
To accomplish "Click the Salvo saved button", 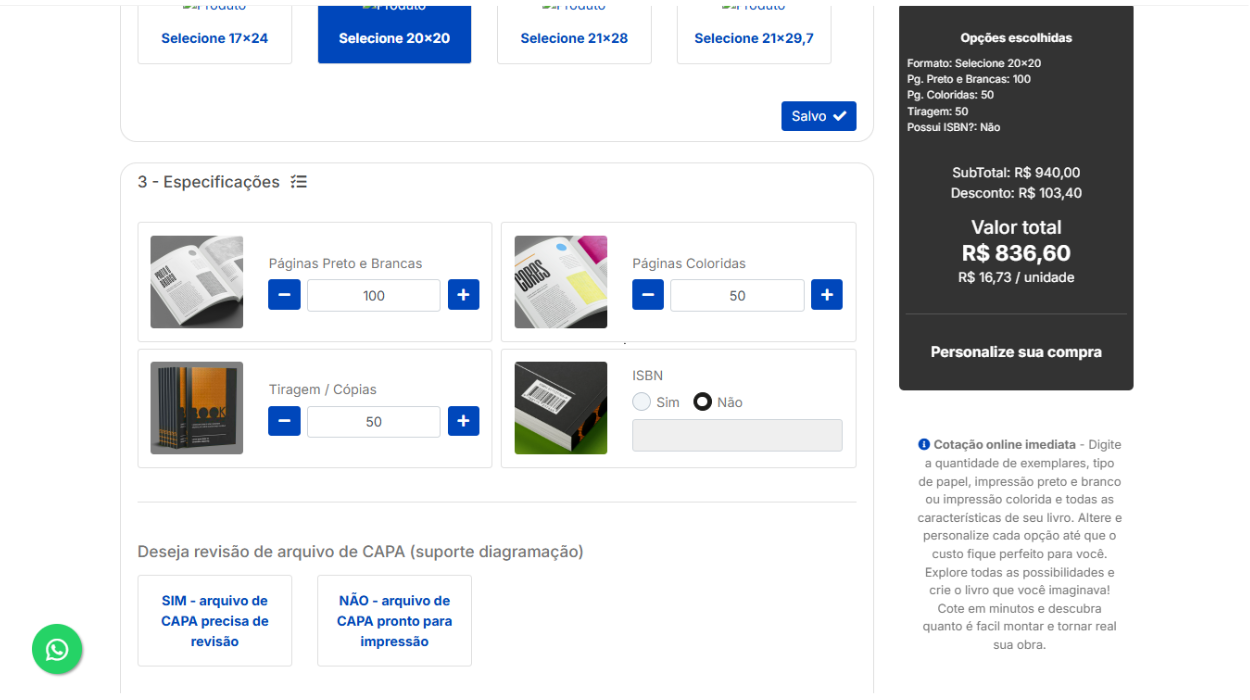I will [818, 116].
